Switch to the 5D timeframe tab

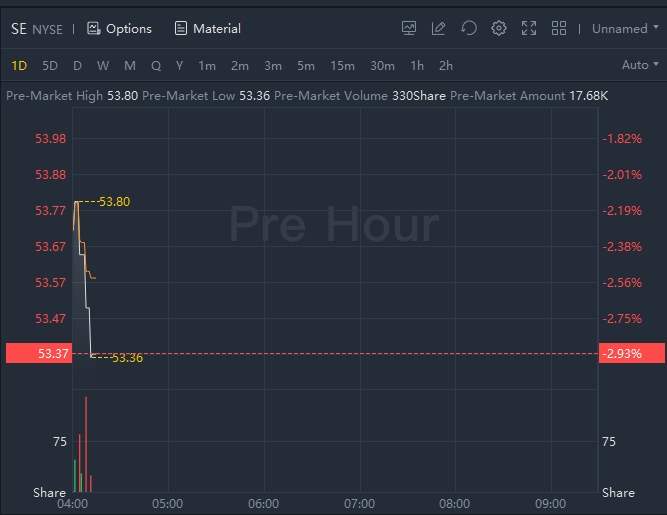tap(50, 66)
